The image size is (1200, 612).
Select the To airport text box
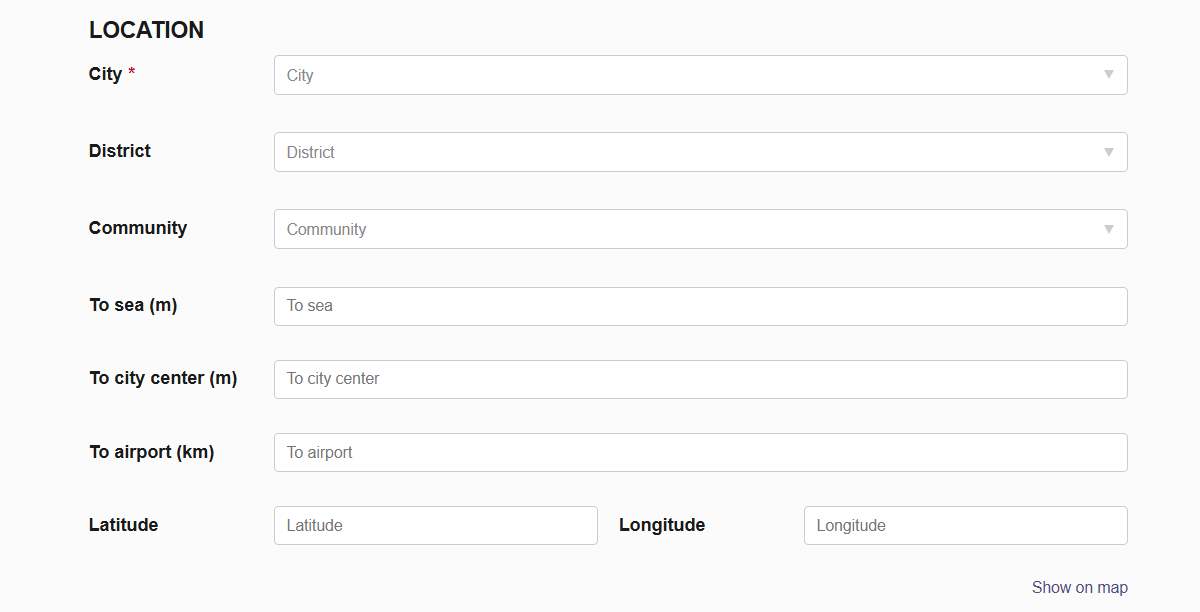pos(700,452)
